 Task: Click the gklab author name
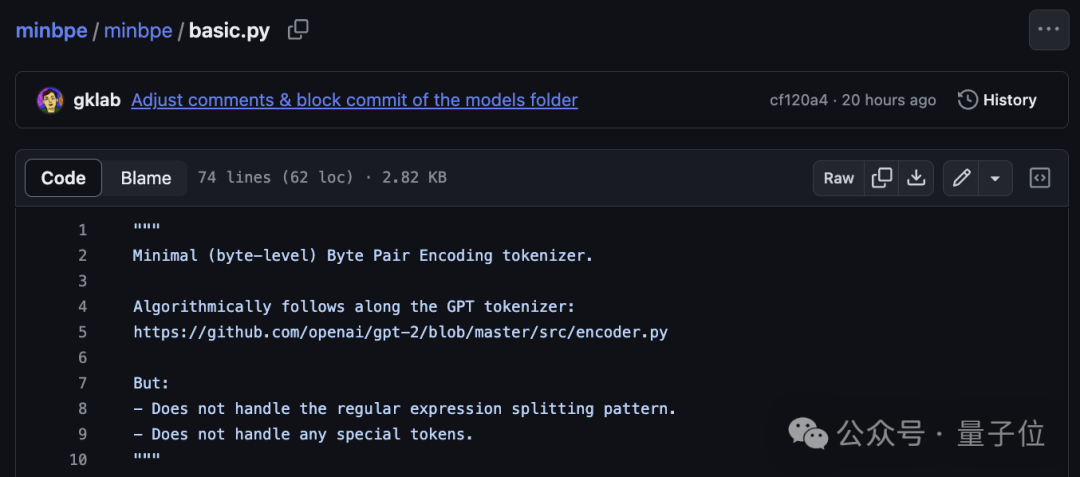coord(97,100)
